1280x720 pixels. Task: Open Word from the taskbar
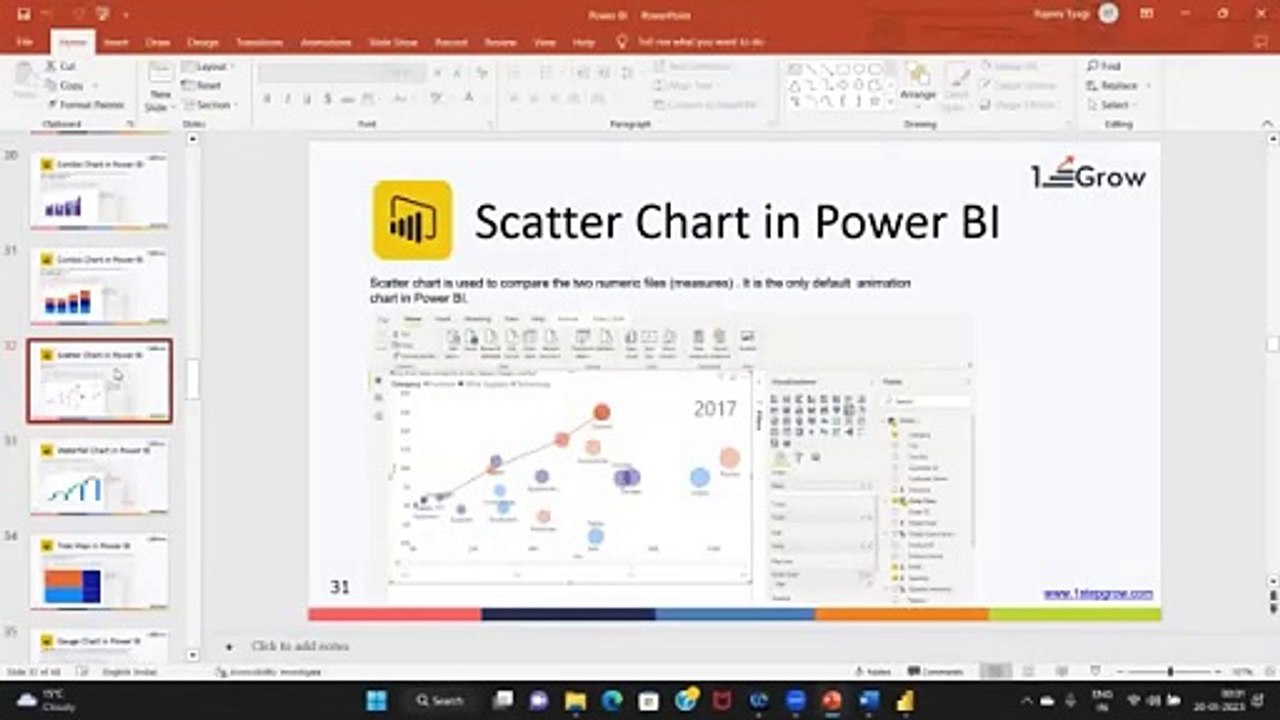[x=868, y=700]
